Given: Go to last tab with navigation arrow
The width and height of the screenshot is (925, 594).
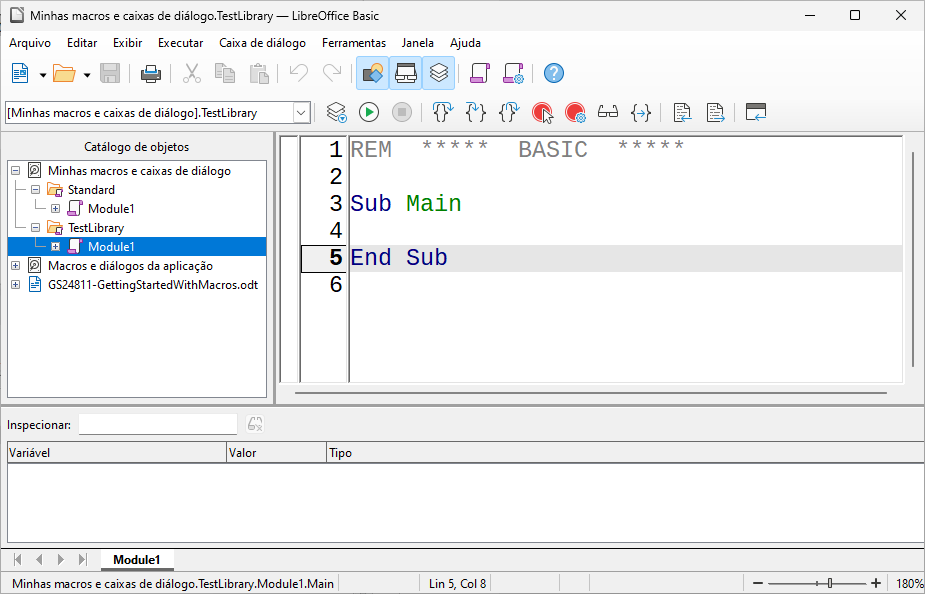Looking at the screenshot, I should [x=83, y=559].
